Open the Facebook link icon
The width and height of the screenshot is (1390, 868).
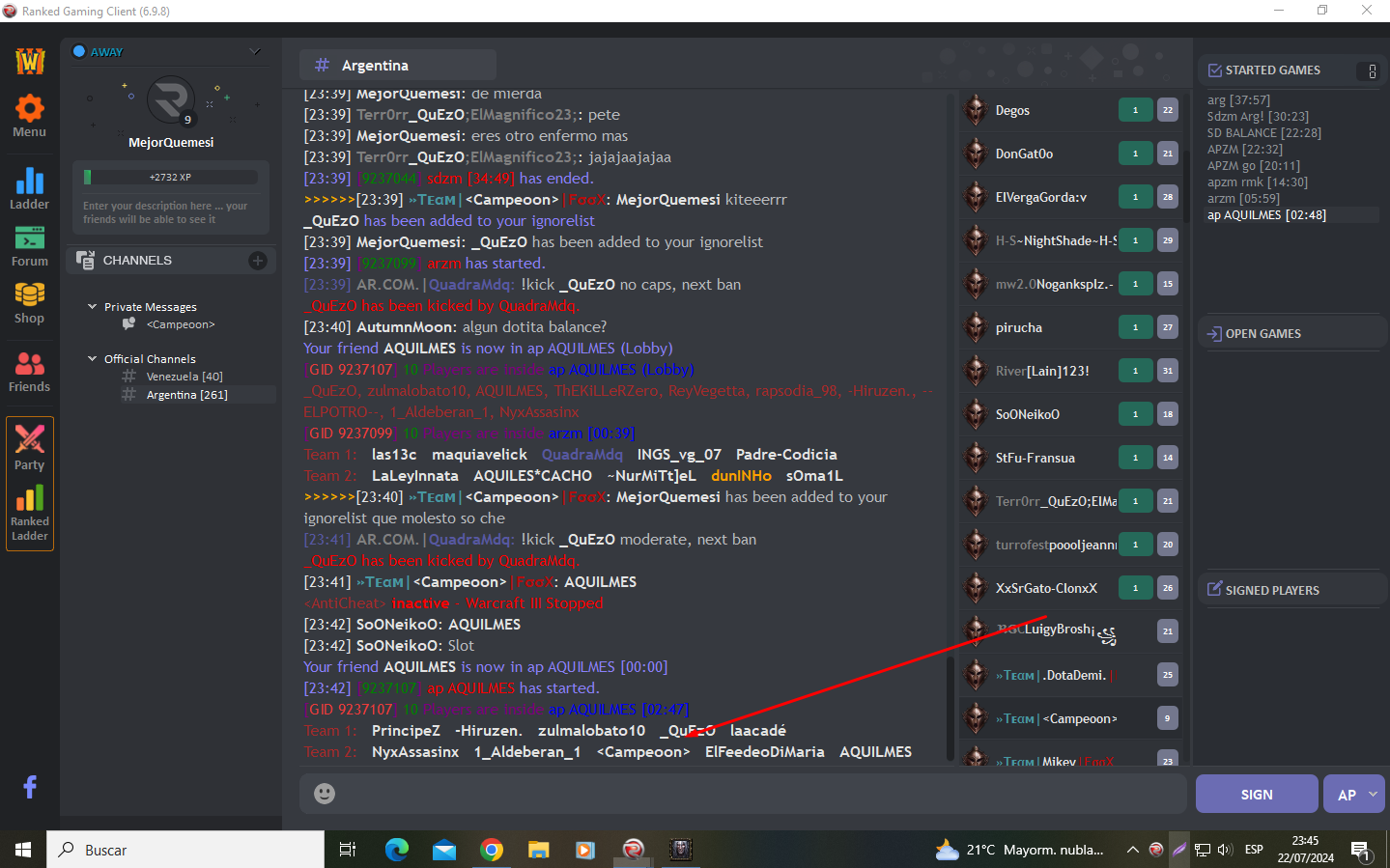click(30, 787)
